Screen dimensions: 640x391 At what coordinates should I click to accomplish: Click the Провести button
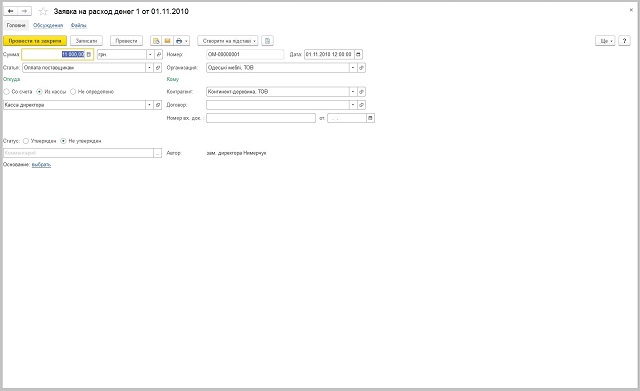click(127, 41)
